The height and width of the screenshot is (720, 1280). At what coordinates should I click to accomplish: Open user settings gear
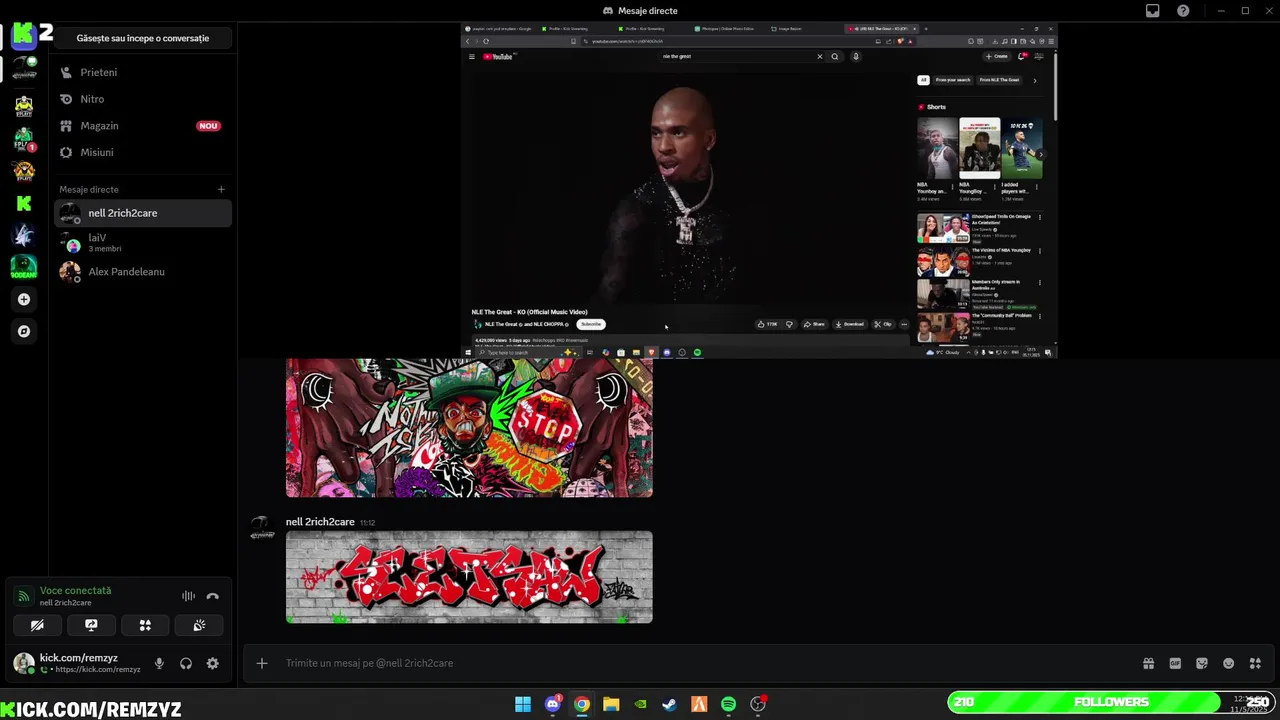(212, 663)
